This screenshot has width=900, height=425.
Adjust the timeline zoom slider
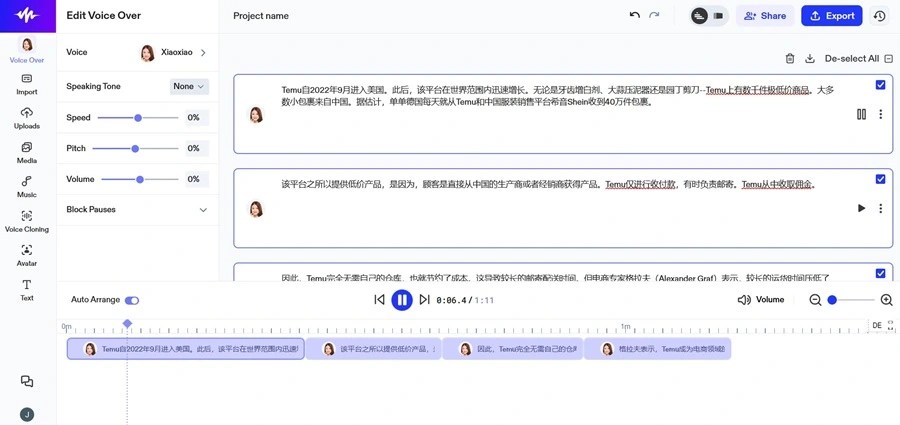(853, 300)
